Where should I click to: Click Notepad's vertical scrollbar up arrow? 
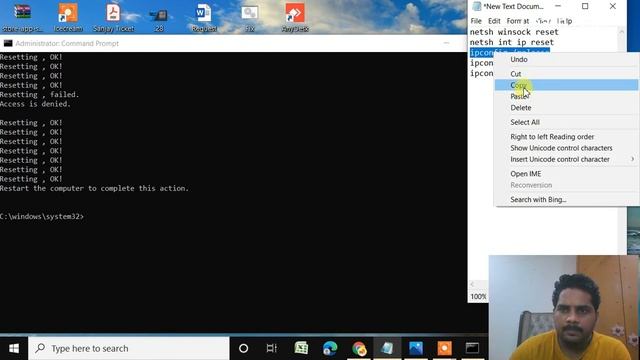(x=622, y=31)
